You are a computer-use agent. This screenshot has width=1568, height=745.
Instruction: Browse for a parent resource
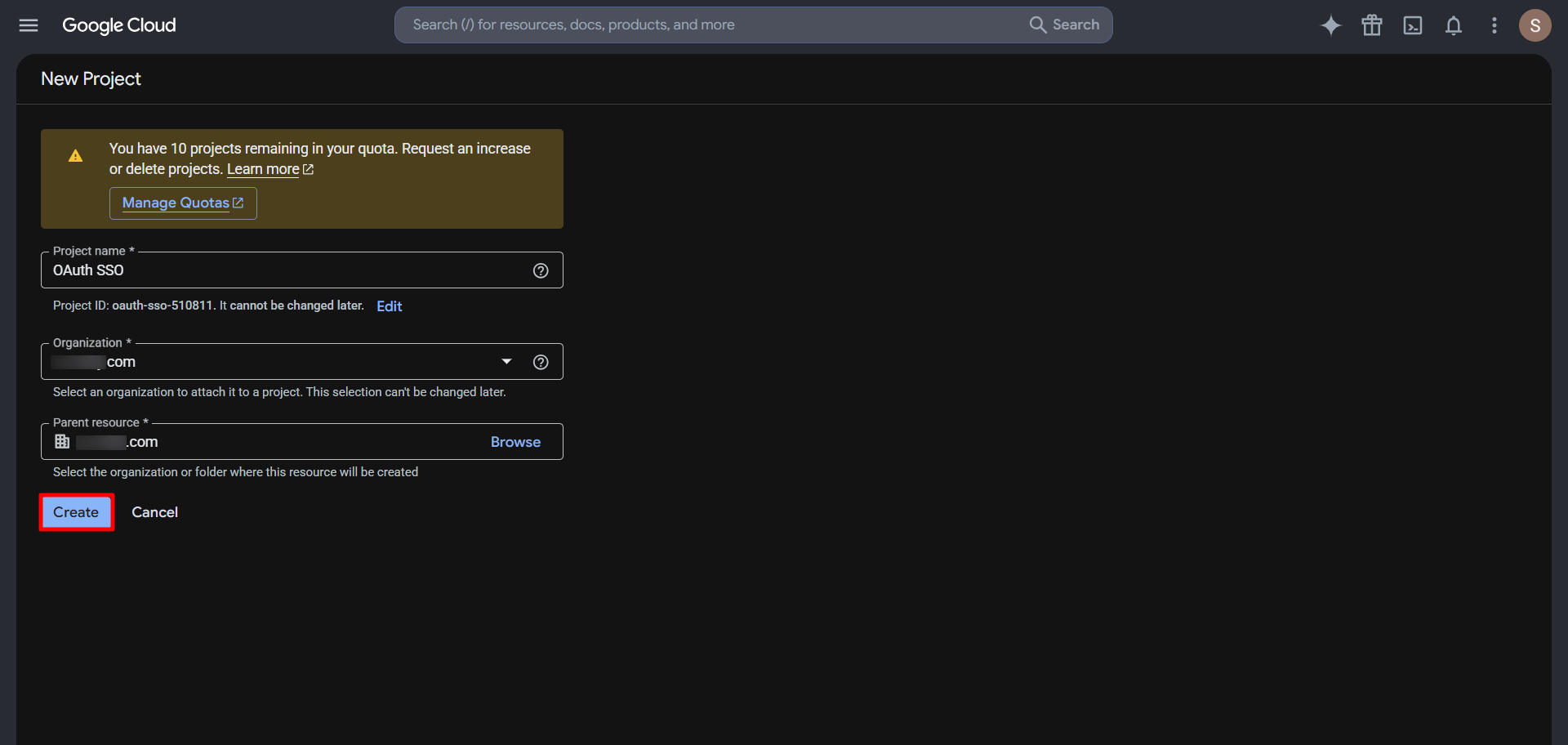click(515, 442)
